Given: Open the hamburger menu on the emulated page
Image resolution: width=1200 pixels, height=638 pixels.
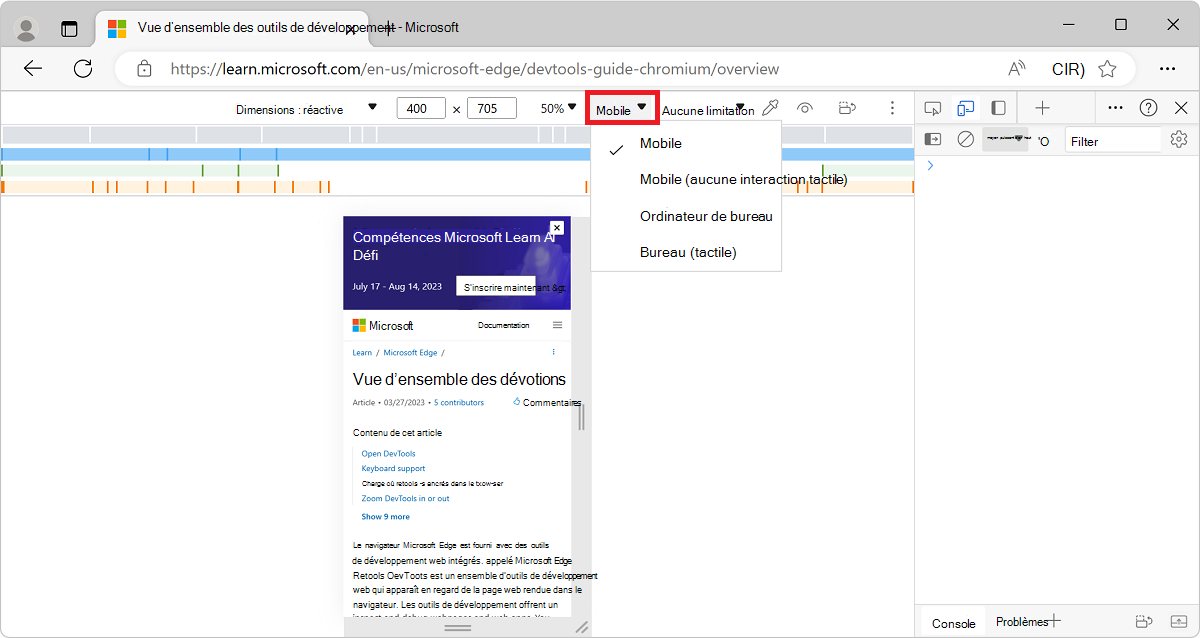Looking at the screenshot, I should (x=557, y=325).
